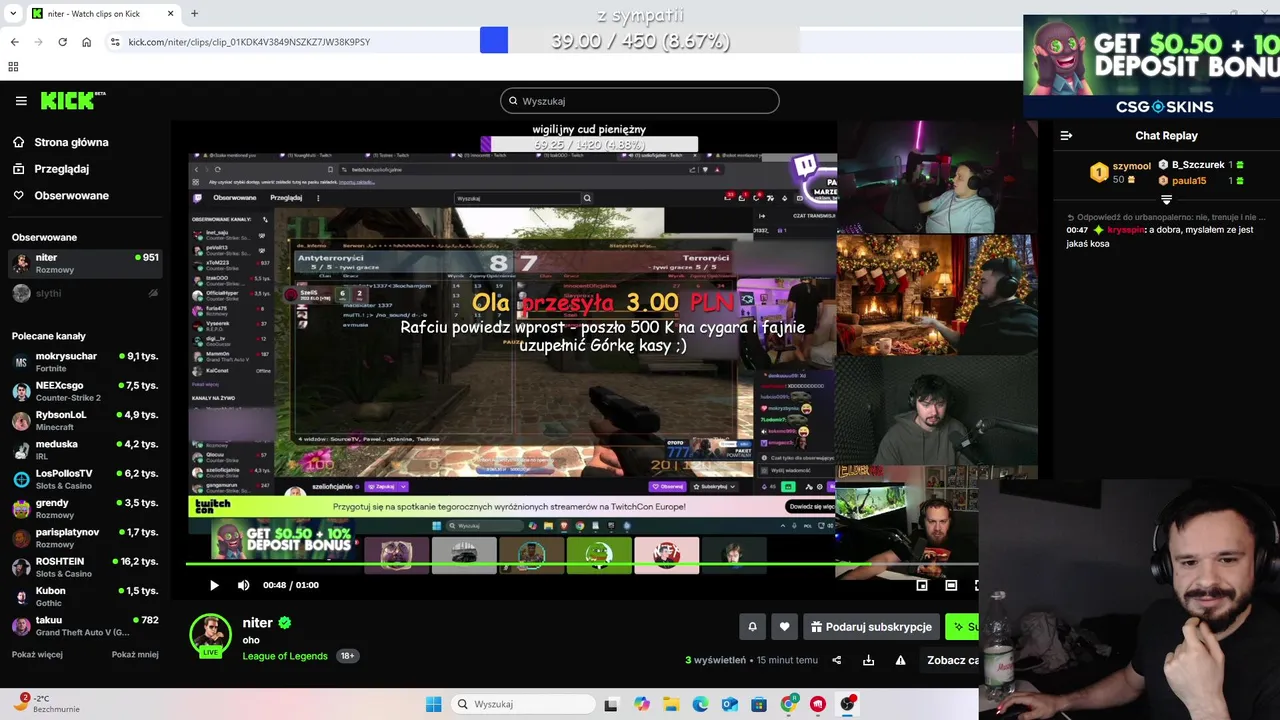Open recommended channel ROSHTEIN
The image size is (1280, 720).
point(85,567)
